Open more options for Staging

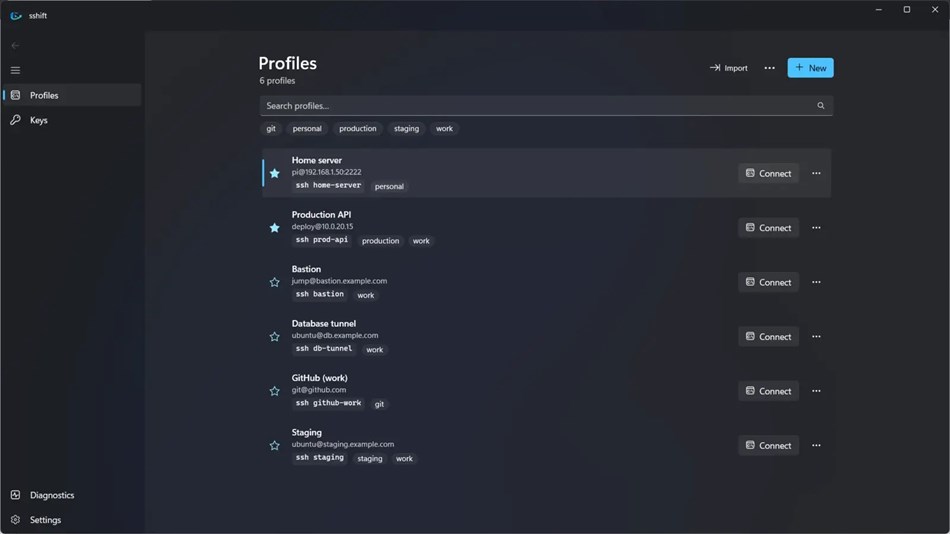(x=816, y=446)
